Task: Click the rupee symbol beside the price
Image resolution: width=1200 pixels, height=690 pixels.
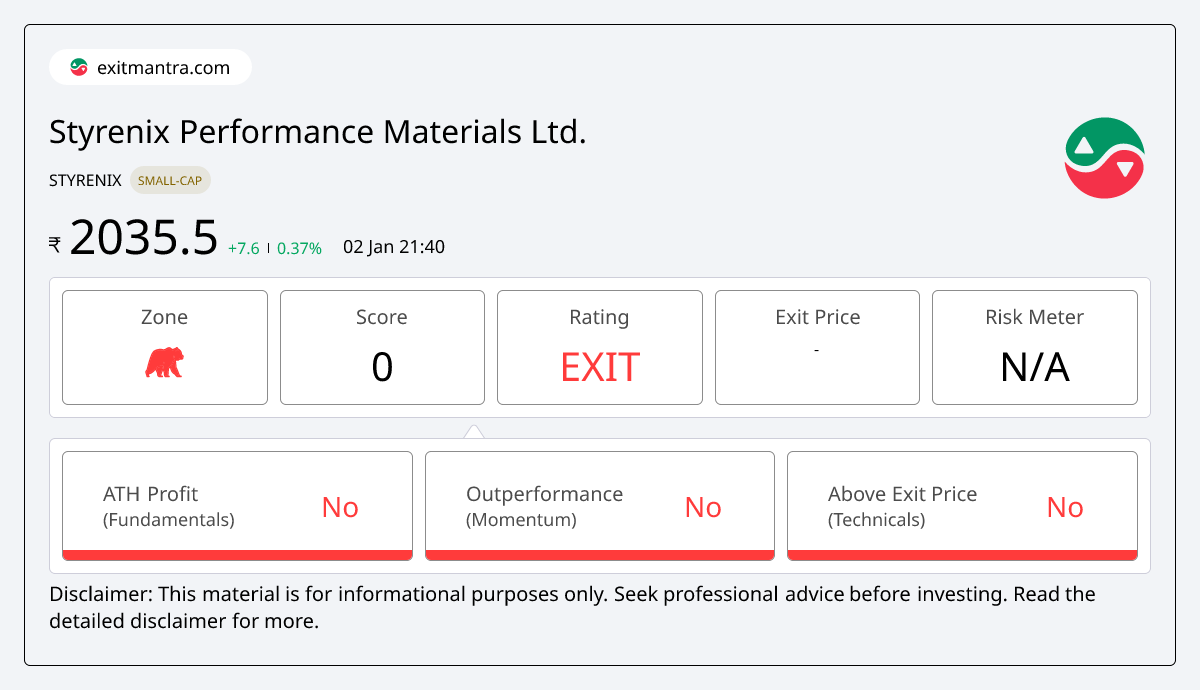Action: [x=55, y=243]
